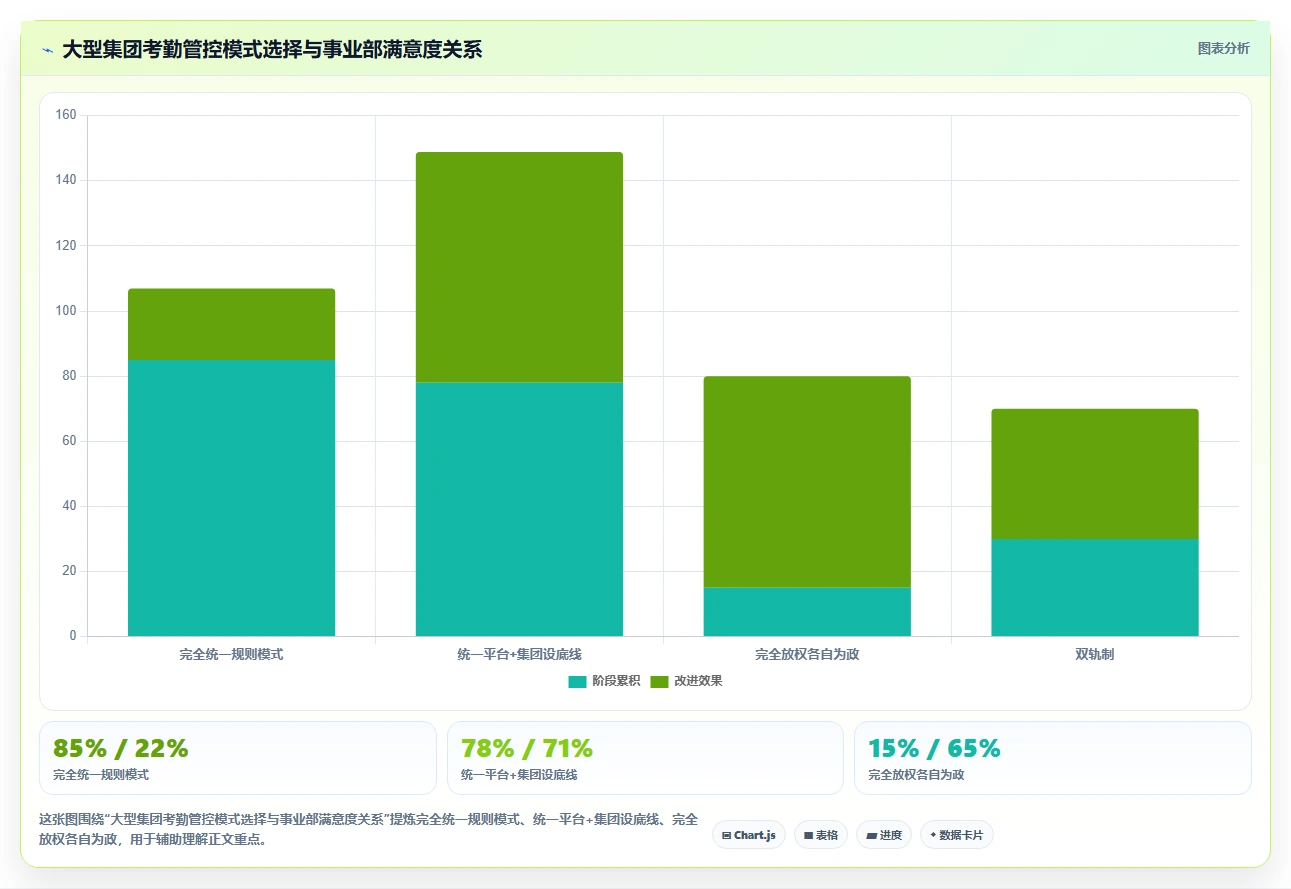Click the x-axis label 完全统一规则模式

coord(231,655)
